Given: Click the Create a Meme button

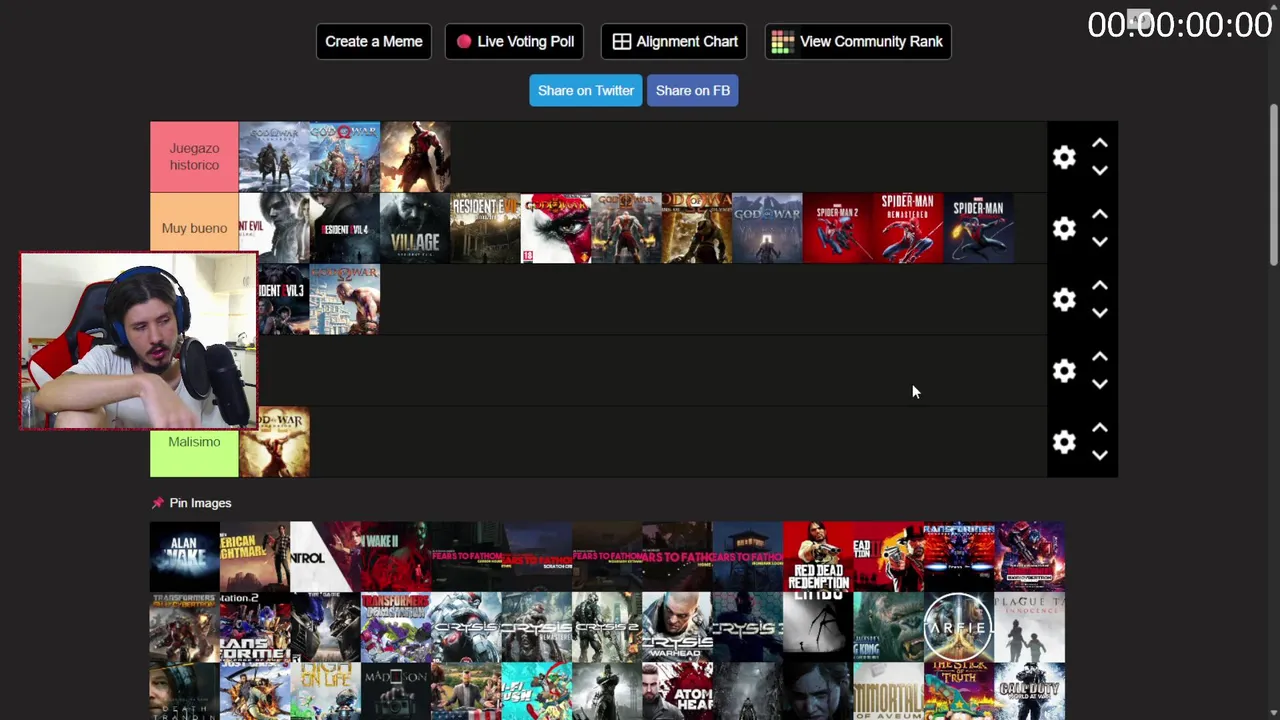Looking at the screenshot, I should pos(374,41).
